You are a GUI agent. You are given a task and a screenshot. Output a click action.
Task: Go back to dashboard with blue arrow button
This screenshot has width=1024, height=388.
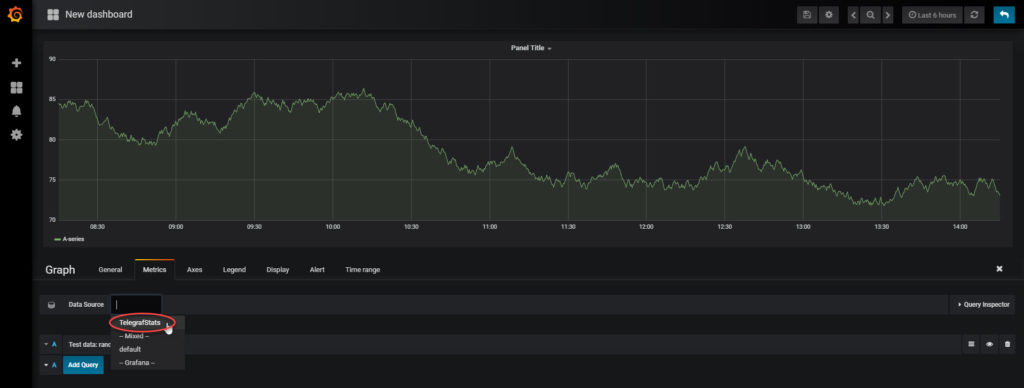tap(1004, 14)
